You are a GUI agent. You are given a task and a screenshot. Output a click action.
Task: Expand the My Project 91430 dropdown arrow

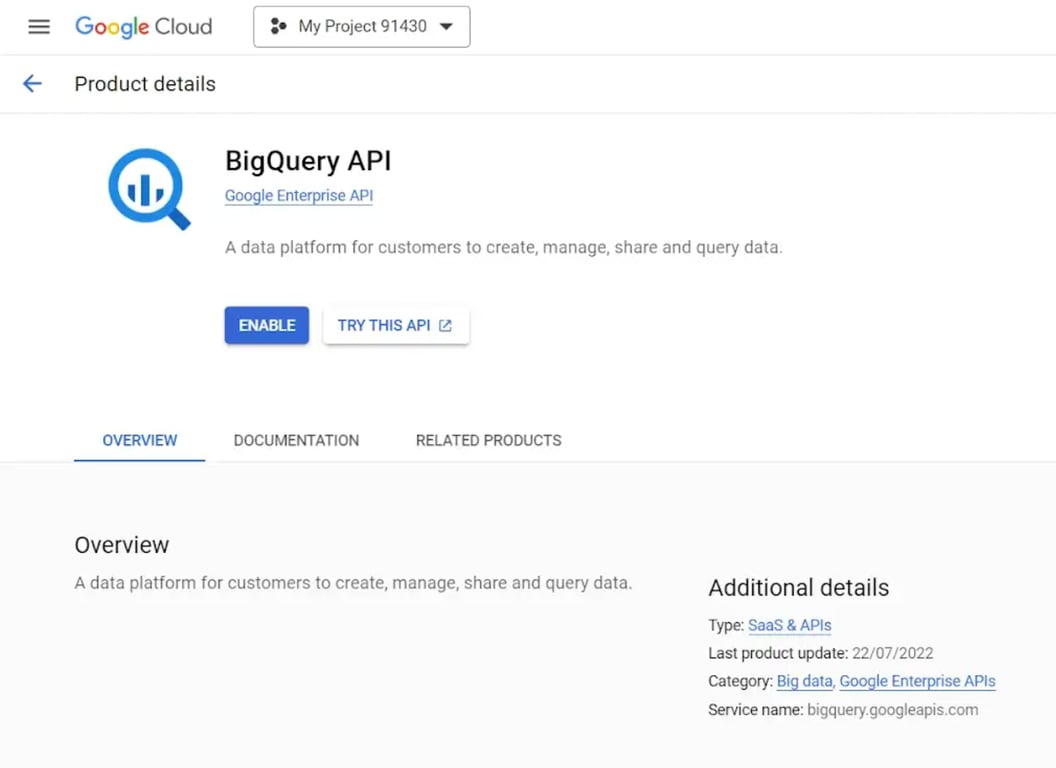coord(446,26)
